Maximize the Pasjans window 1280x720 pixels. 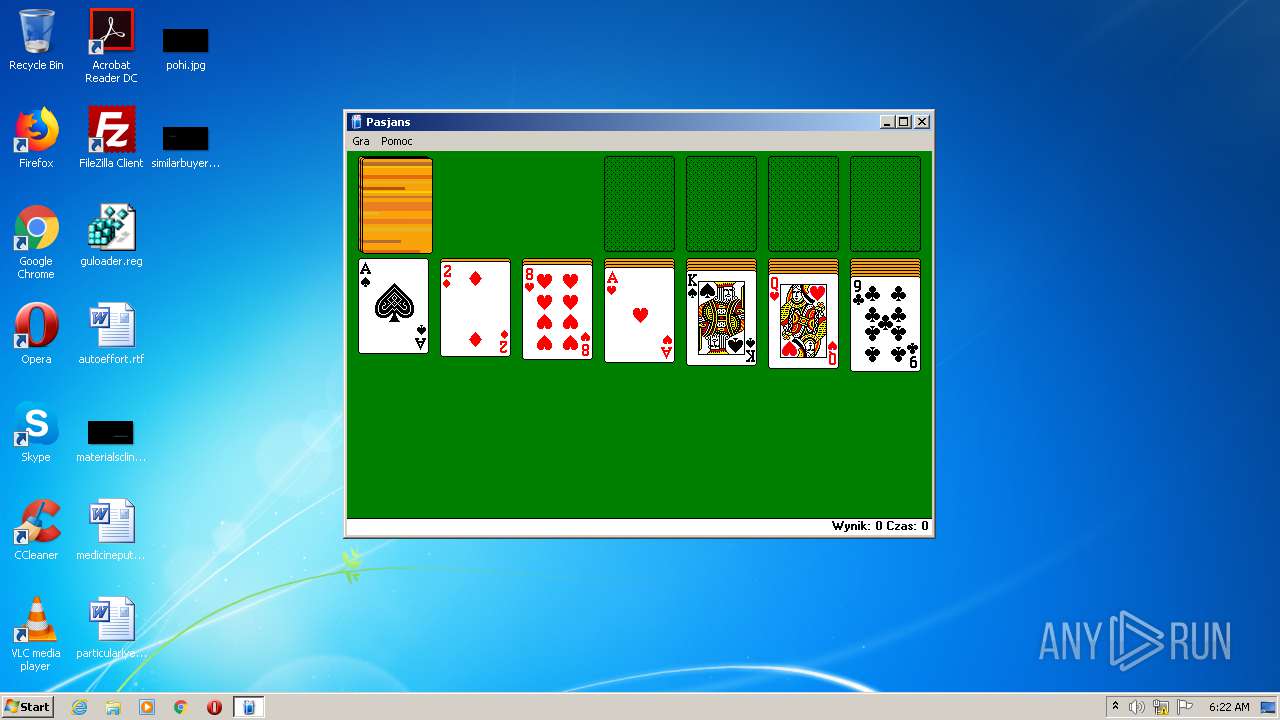904,122
